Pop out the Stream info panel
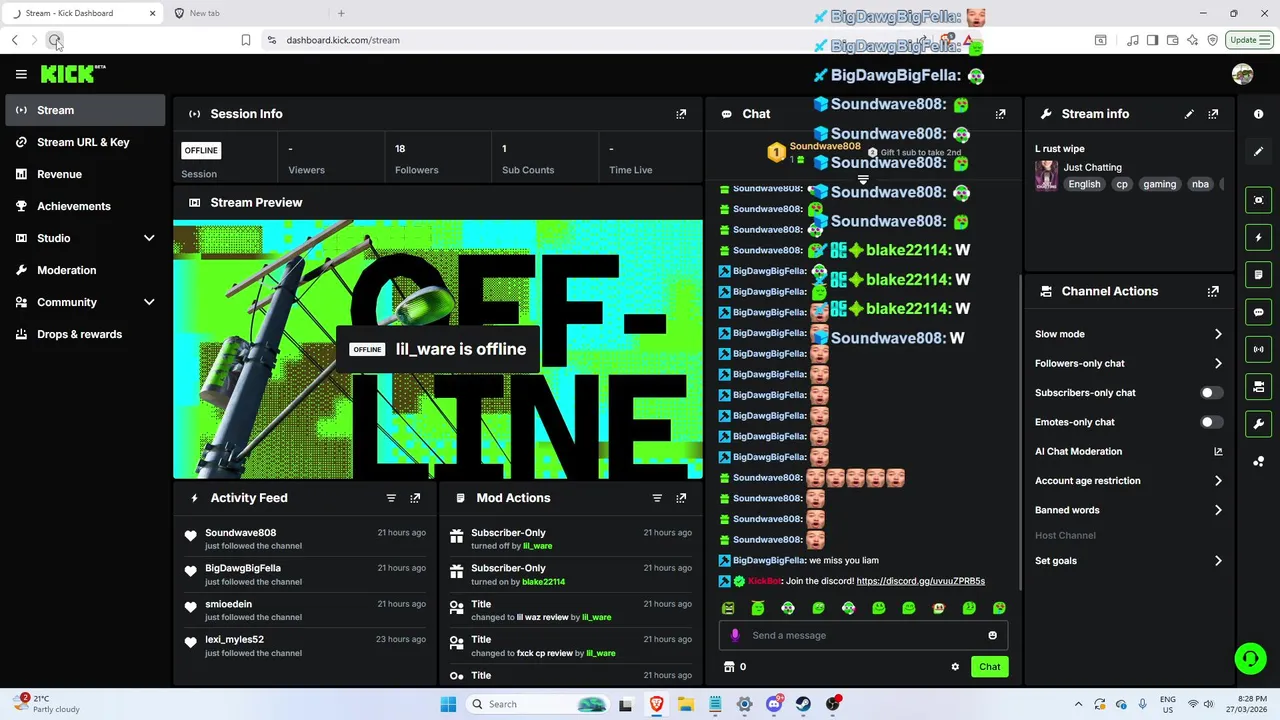The height and width of the screenshot is (720, 1280). (x=1213, y=114)
